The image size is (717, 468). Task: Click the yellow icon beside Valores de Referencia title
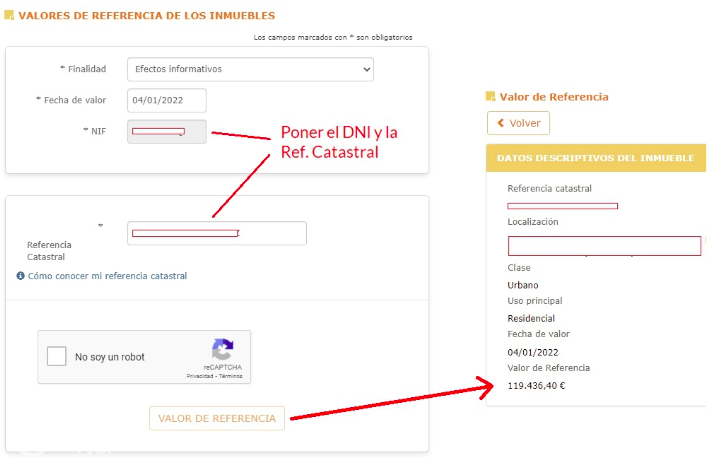click(x=9, y=15)
